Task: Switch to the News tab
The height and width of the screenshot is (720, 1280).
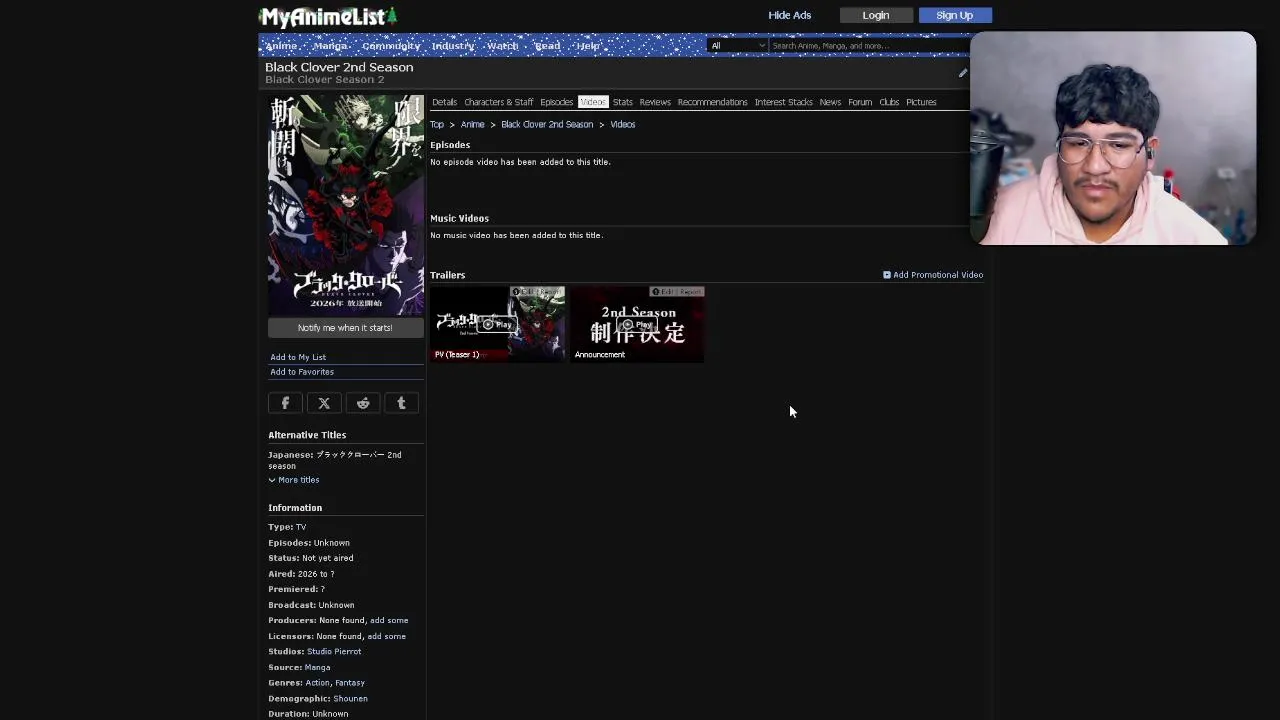Action: (830, 102)
